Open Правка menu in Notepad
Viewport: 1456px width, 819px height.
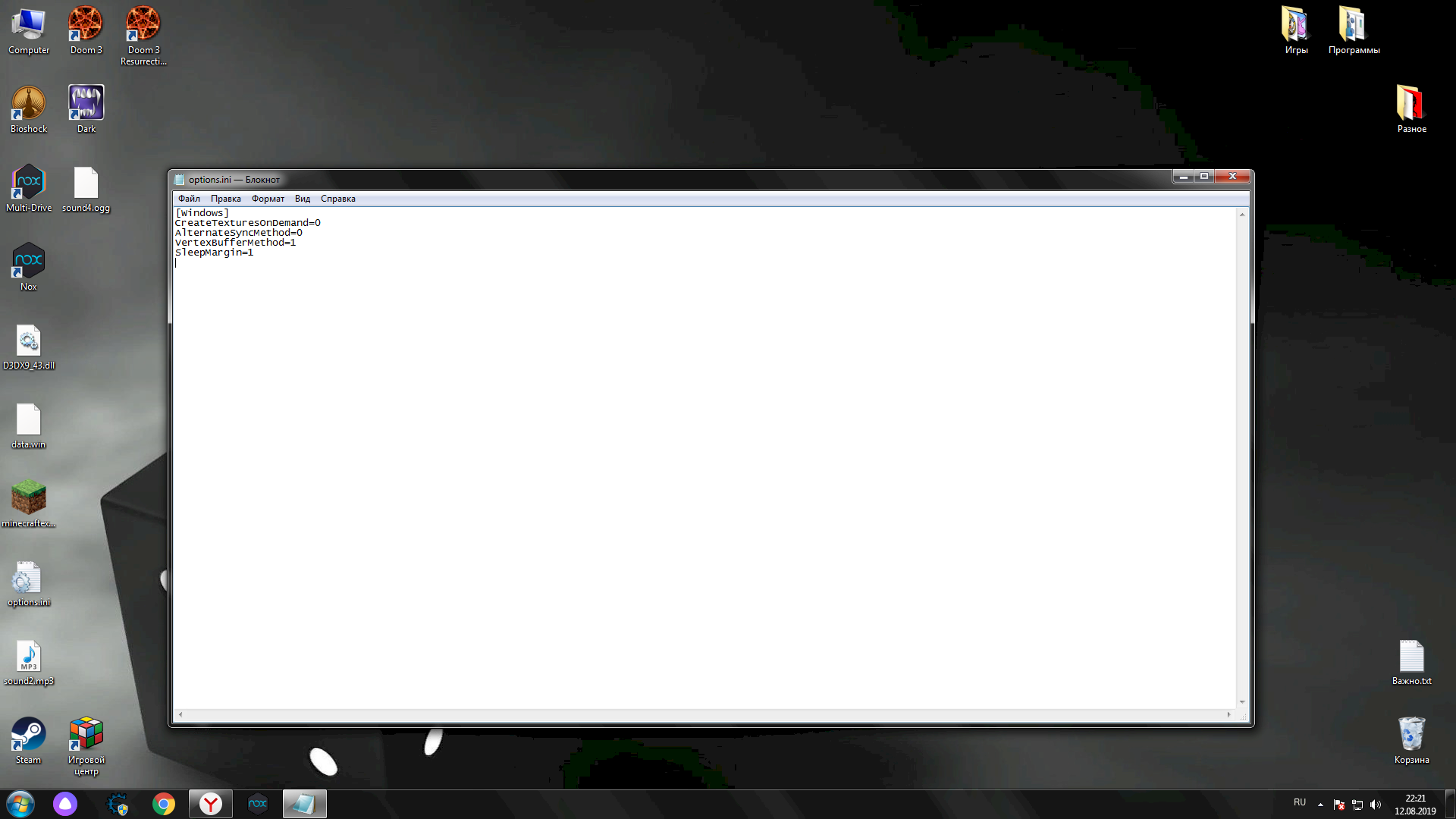point(225,198)
